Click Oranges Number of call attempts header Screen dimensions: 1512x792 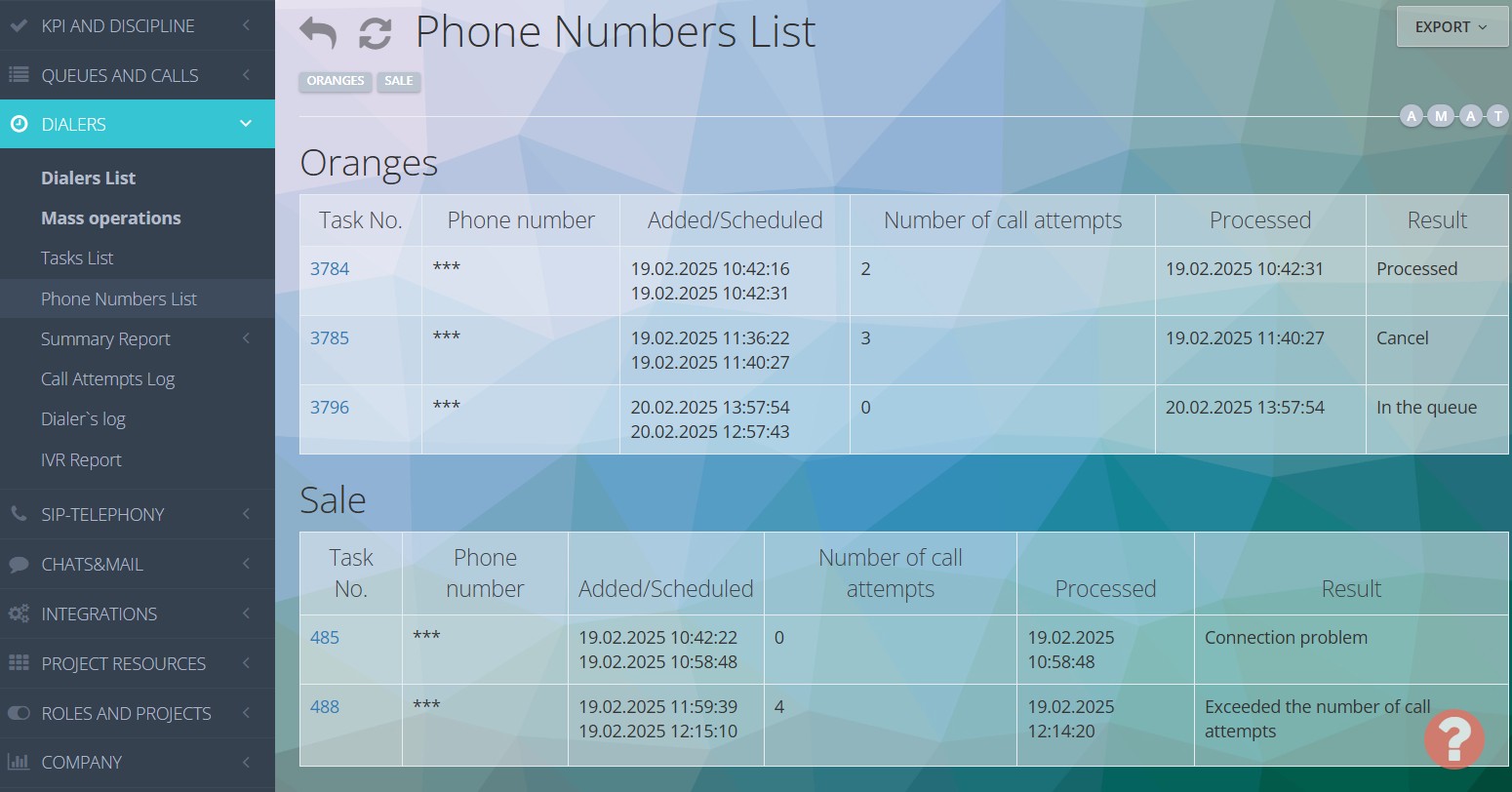[1003, 220]
